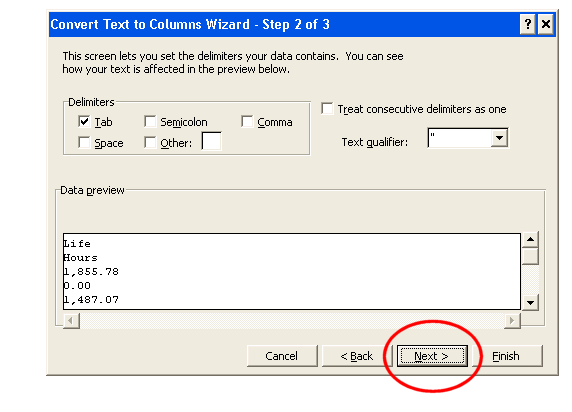This screenshot has width=572, height=412.
Task: Click the preview scroll right arrow
Action: pyautogui.click(x=512, y=321)
